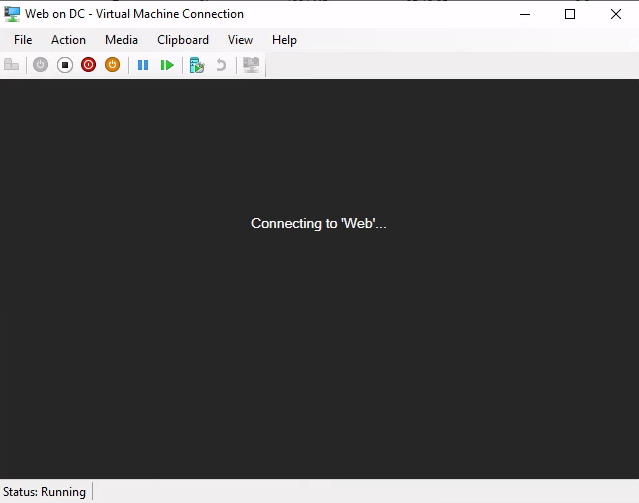Click the Revert arrow icon
This screenshot has width=639, height=503.
coord(221,65)
